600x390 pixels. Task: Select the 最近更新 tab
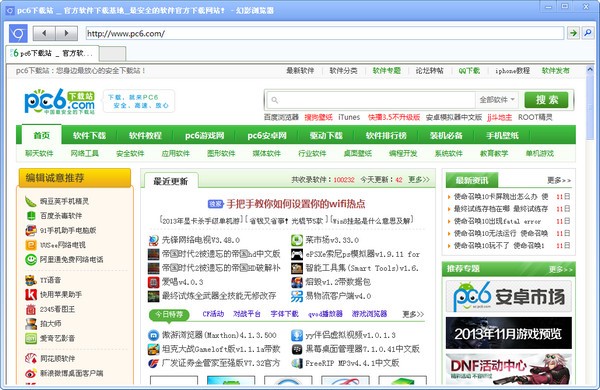pyautogui.click(x=171, y=181)
